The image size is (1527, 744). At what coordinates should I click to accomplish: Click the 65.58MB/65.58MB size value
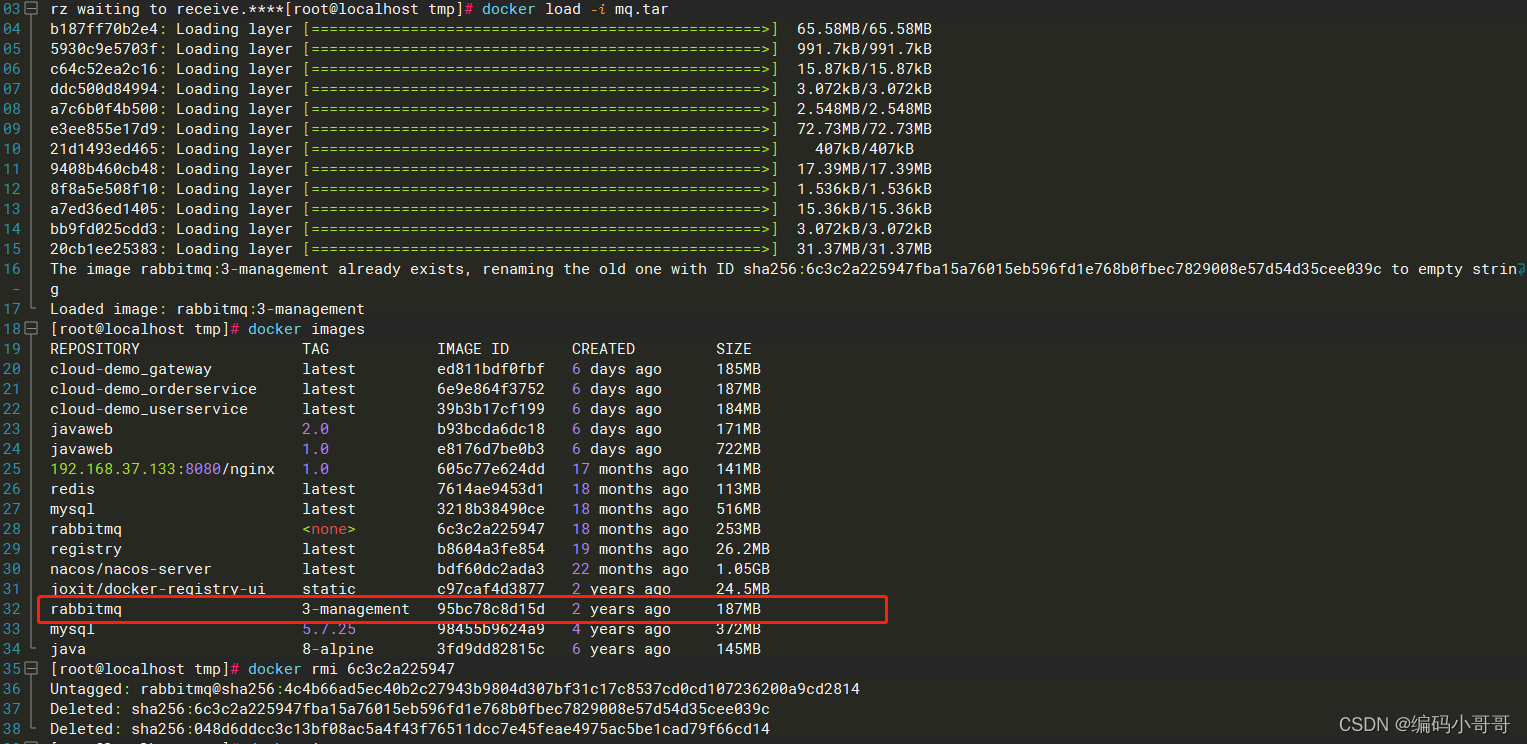tap(864, 29)
